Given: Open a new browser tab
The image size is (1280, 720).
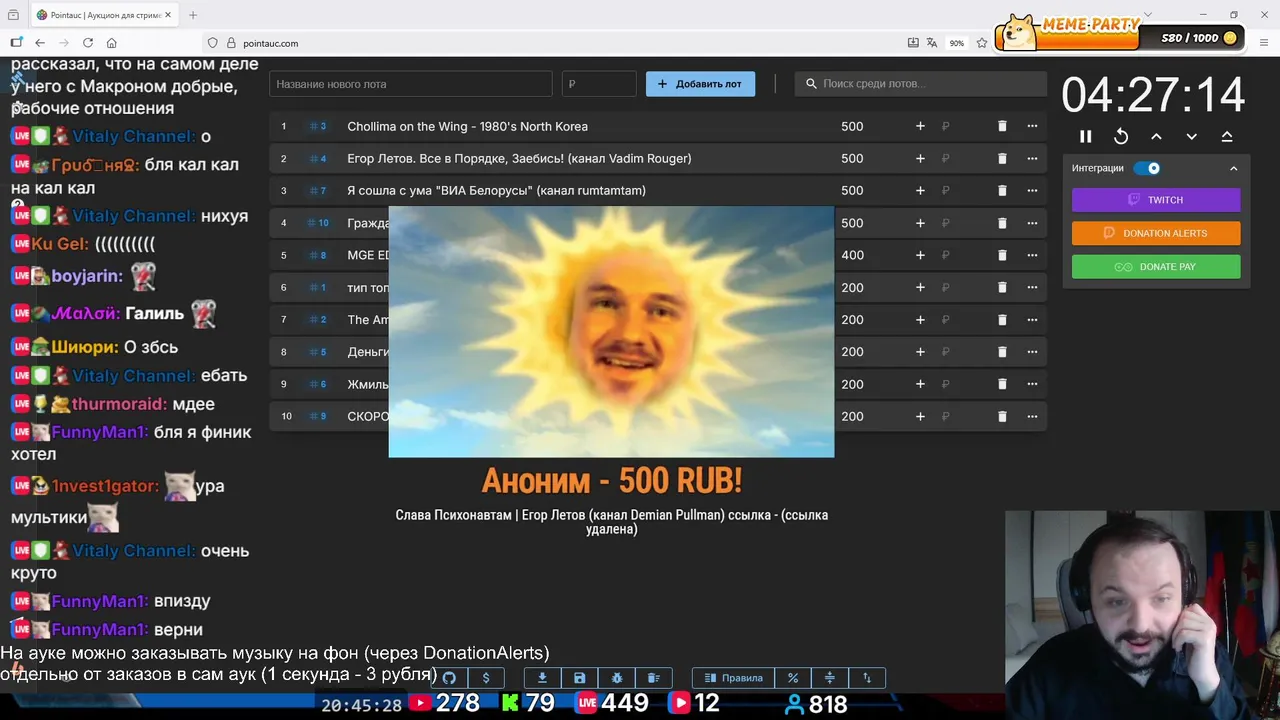Looking at the screenshot, I should pos(193,15).
